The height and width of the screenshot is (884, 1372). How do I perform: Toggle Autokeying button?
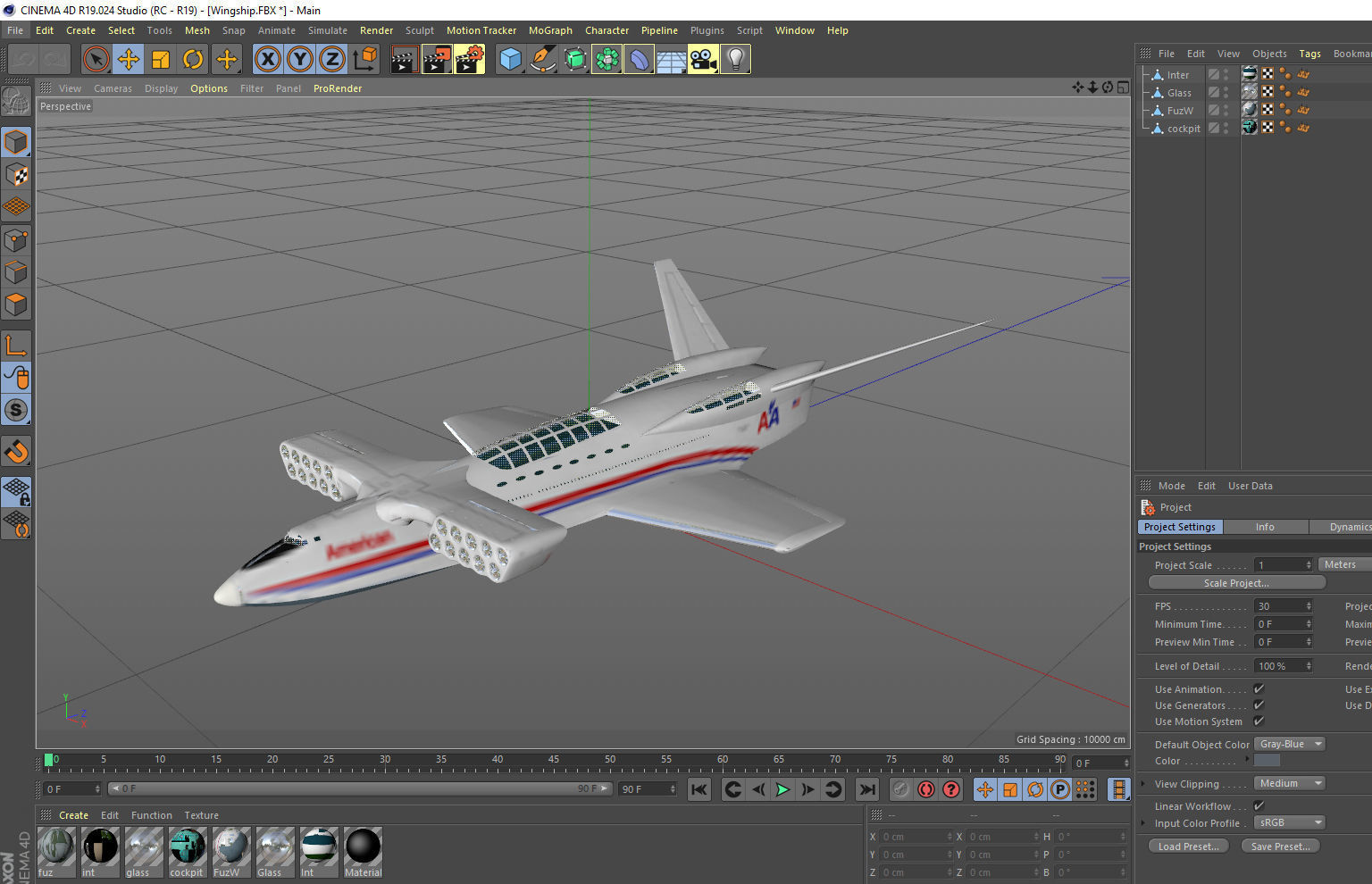coord(926,789)
